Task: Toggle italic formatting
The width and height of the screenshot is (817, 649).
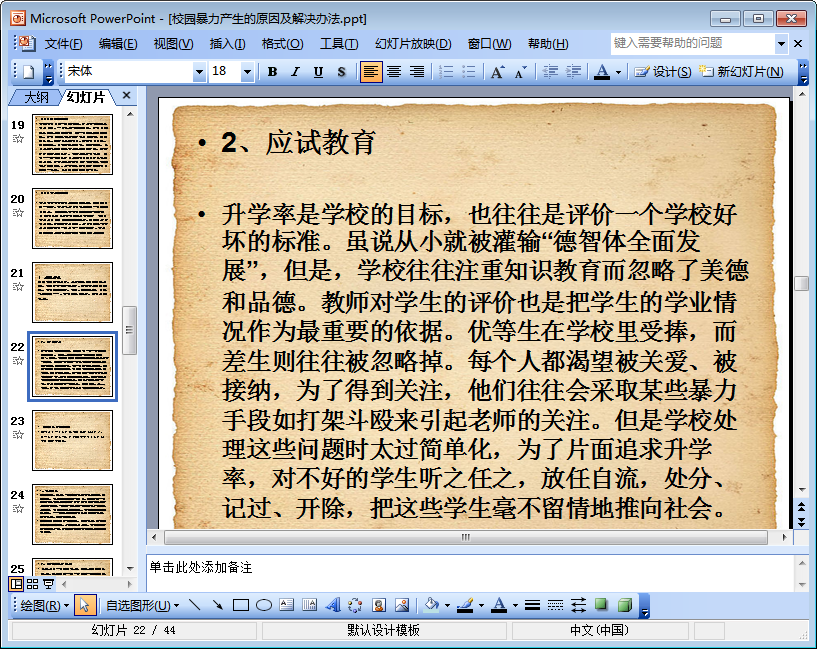Action: 295,72
